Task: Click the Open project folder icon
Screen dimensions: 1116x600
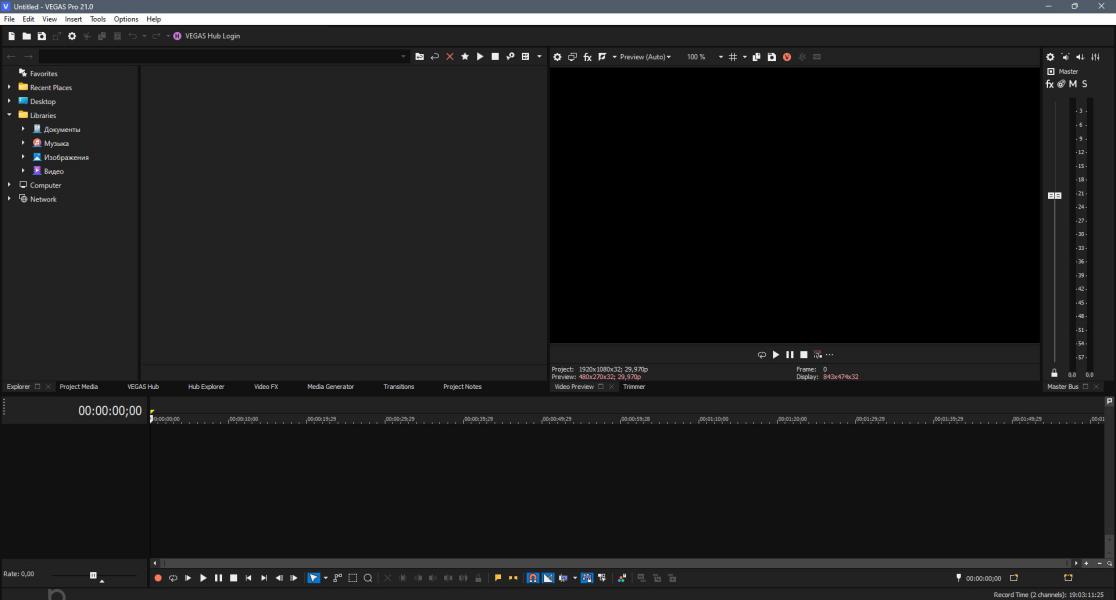Action: [x=26, y=36]
